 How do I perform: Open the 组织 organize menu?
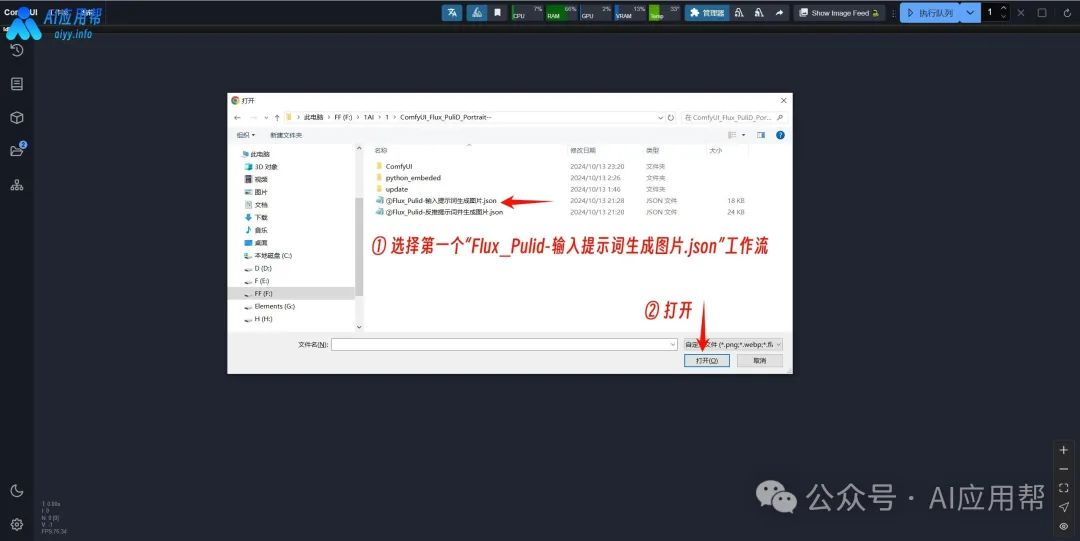[245, 135]
